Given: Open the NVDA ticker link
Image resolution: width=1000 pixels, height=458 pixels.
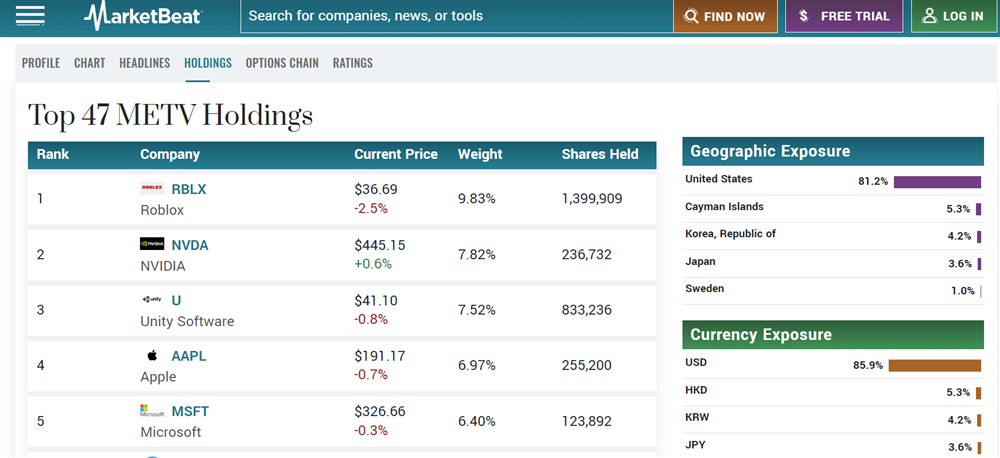Looking at the screenshot, I should click(190, 245).
